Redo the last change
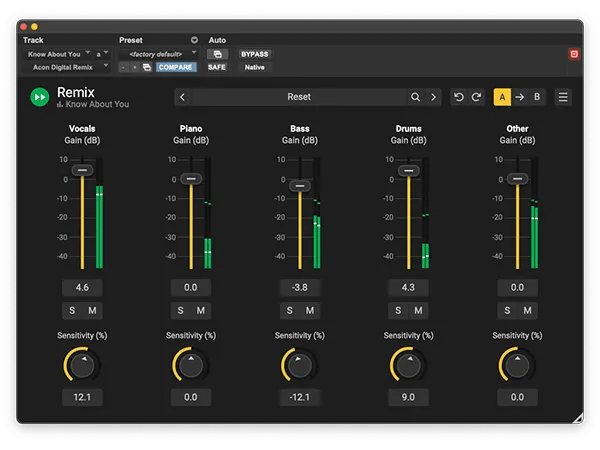 tap(476, 97)
